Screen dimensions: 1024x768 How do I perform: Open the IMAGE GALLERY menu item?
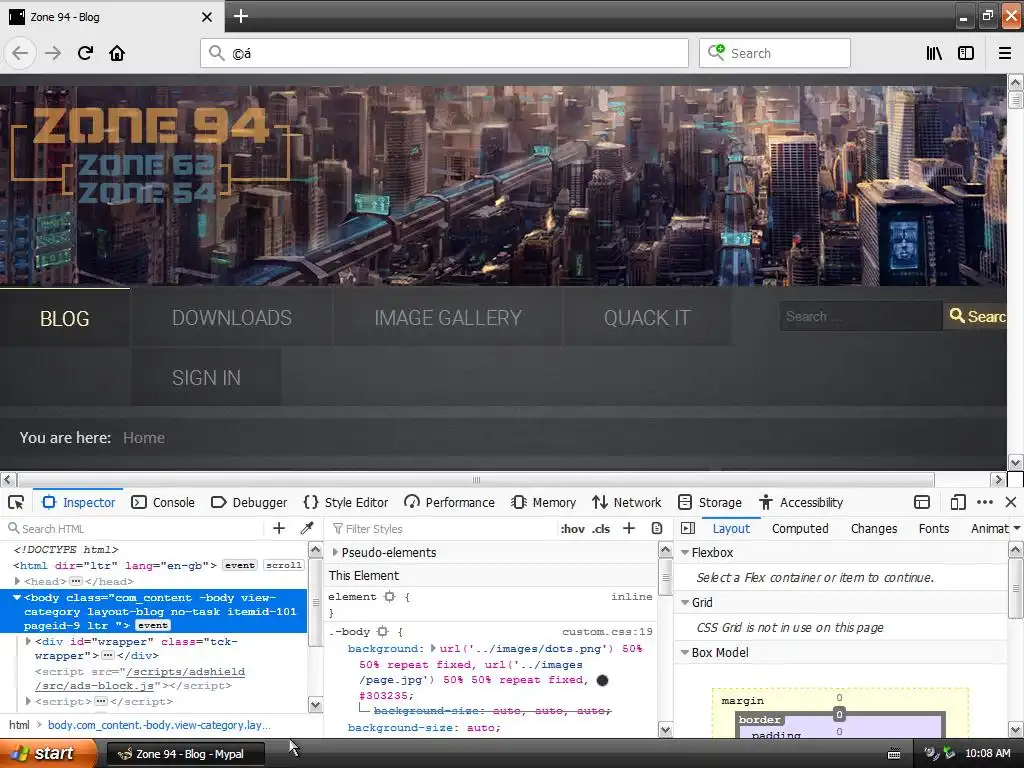point(448,318)
